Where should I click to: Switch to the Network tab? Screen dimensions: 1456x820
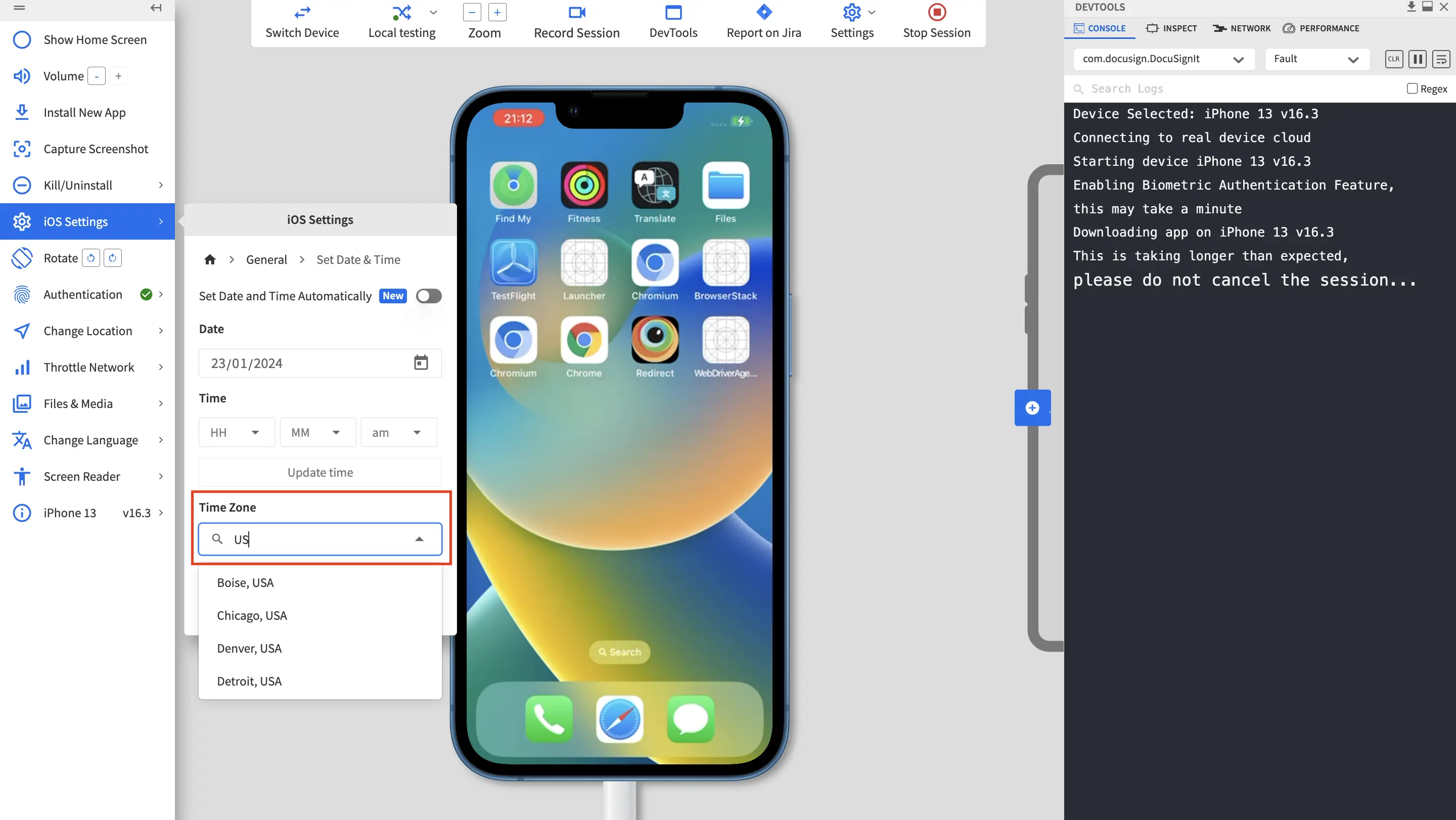coord(1241,28)
